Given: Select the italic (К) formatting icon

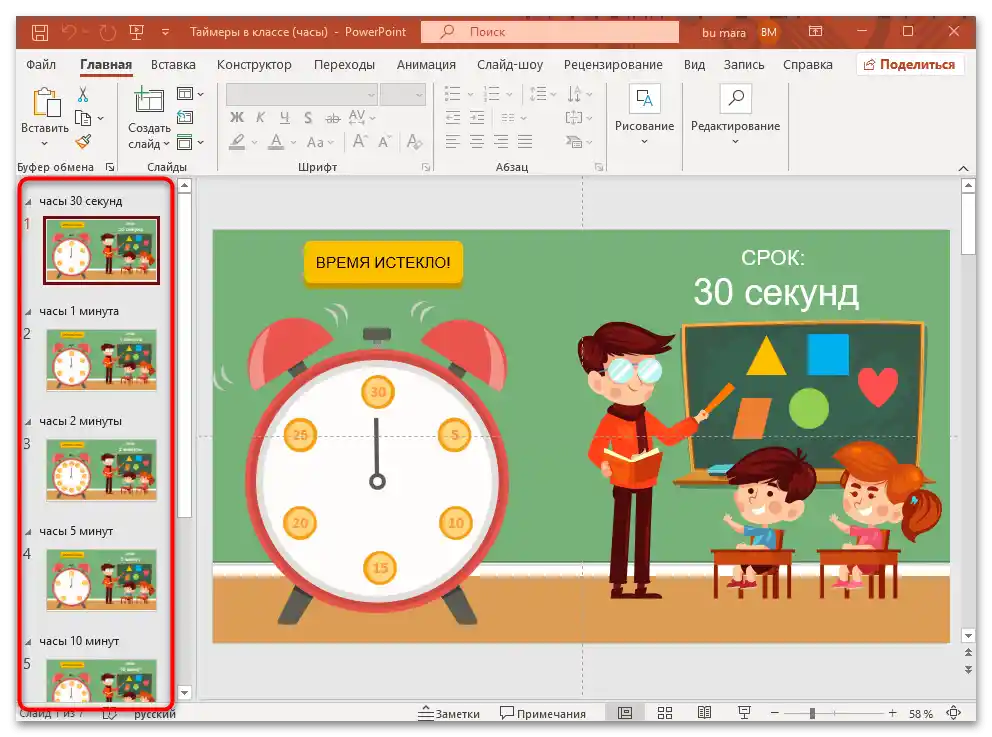Looking at the screenshot, I should 261,117.
